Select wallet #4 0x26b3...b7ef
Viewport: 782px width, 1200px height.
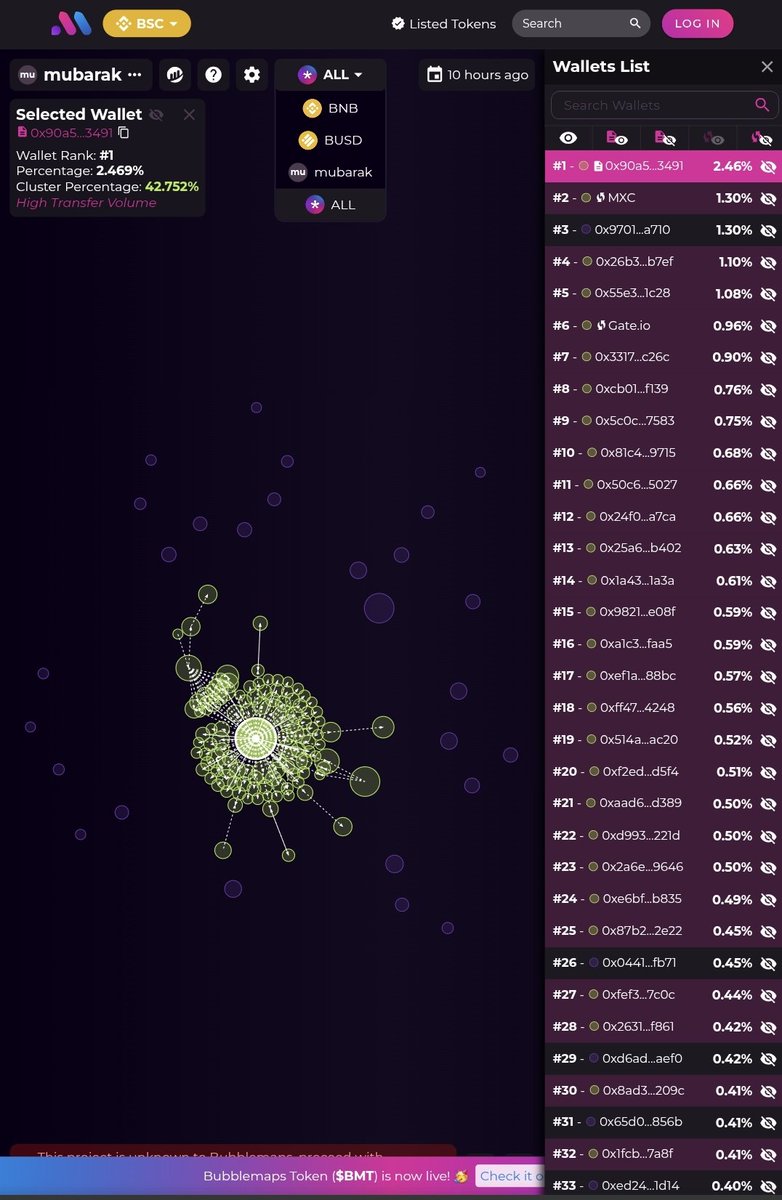click(663, 262)
